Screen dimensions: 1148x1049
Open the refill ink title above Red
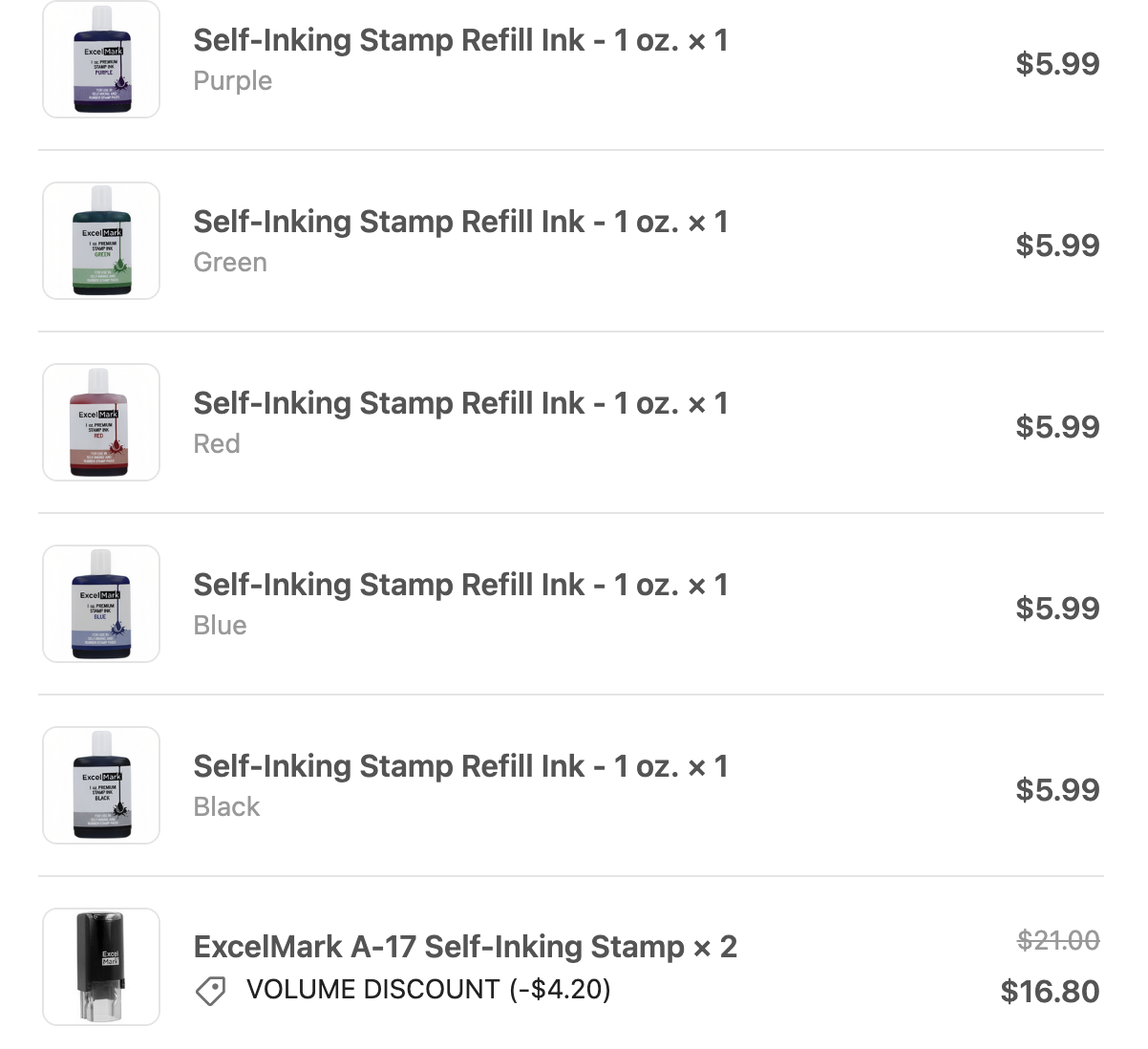460,403
